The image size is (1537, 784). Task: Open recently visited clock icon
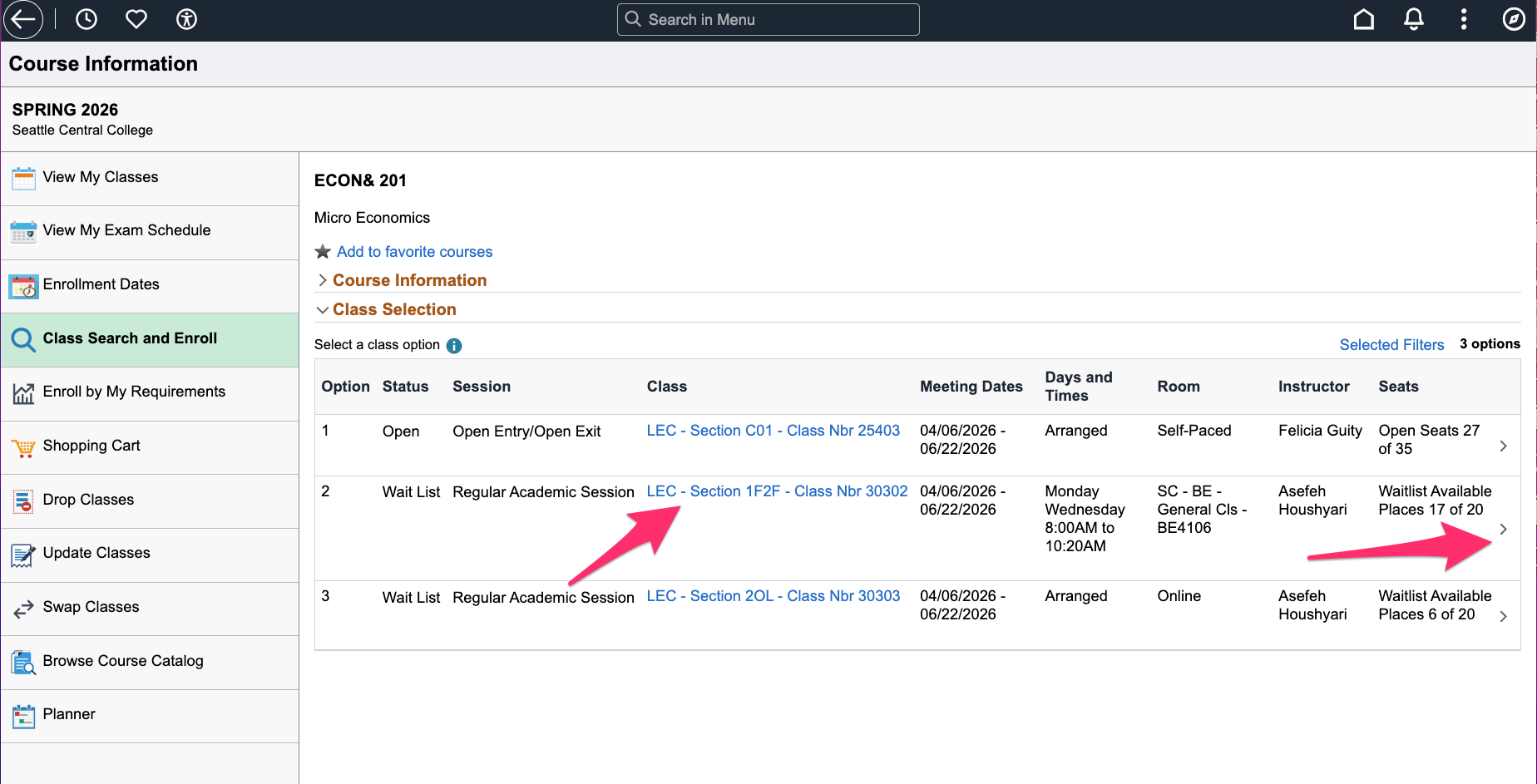(86, 19)
